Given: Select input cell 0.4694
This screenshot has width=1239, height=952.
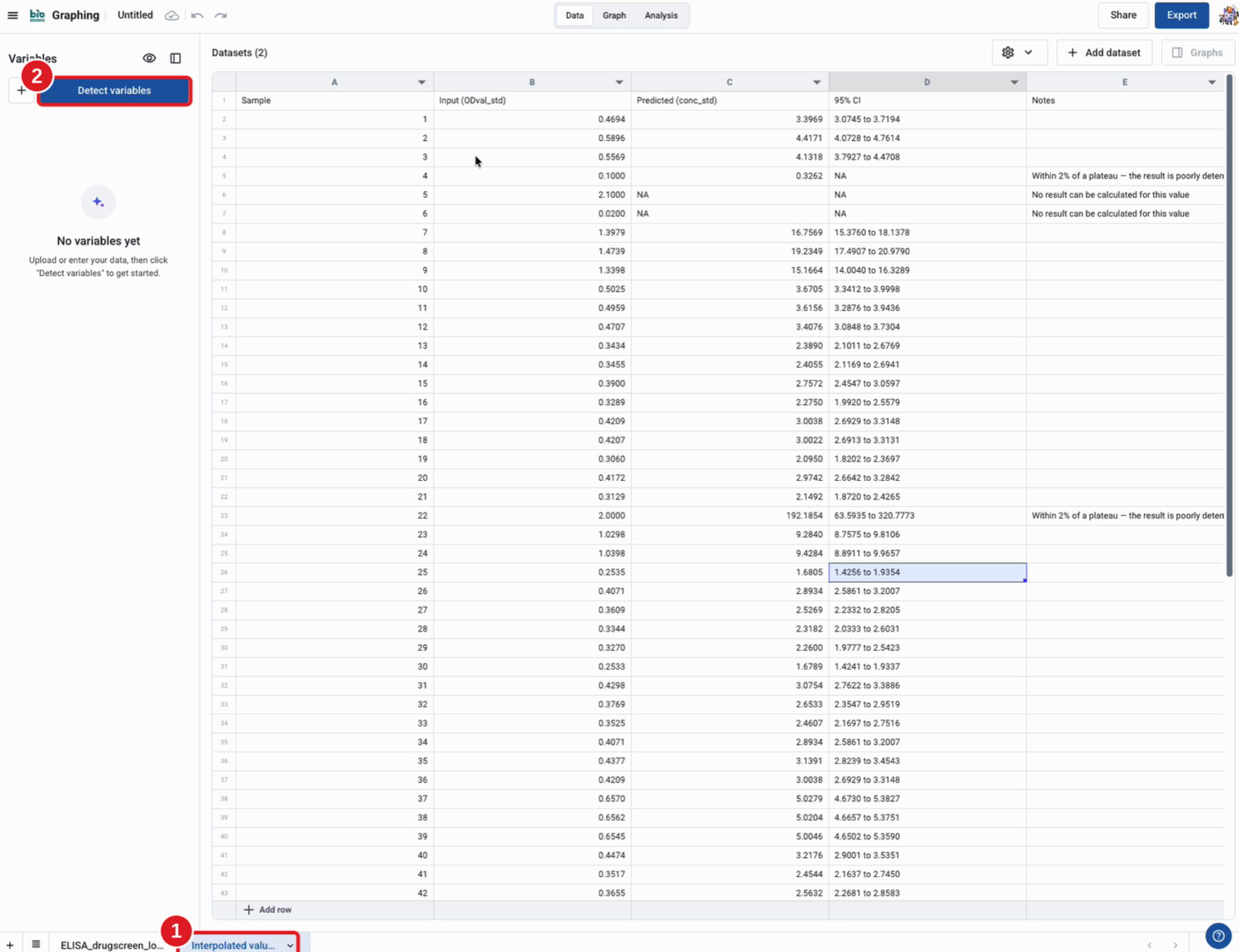Looking at the screenshot, I should (x=532, y=119).
